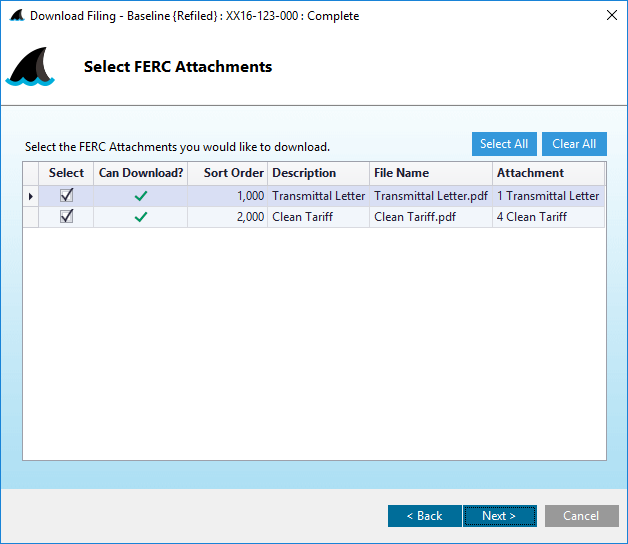Close the Download Filing window
The width and height of the screenshot is (628, 544).
[x=611, y=16]
